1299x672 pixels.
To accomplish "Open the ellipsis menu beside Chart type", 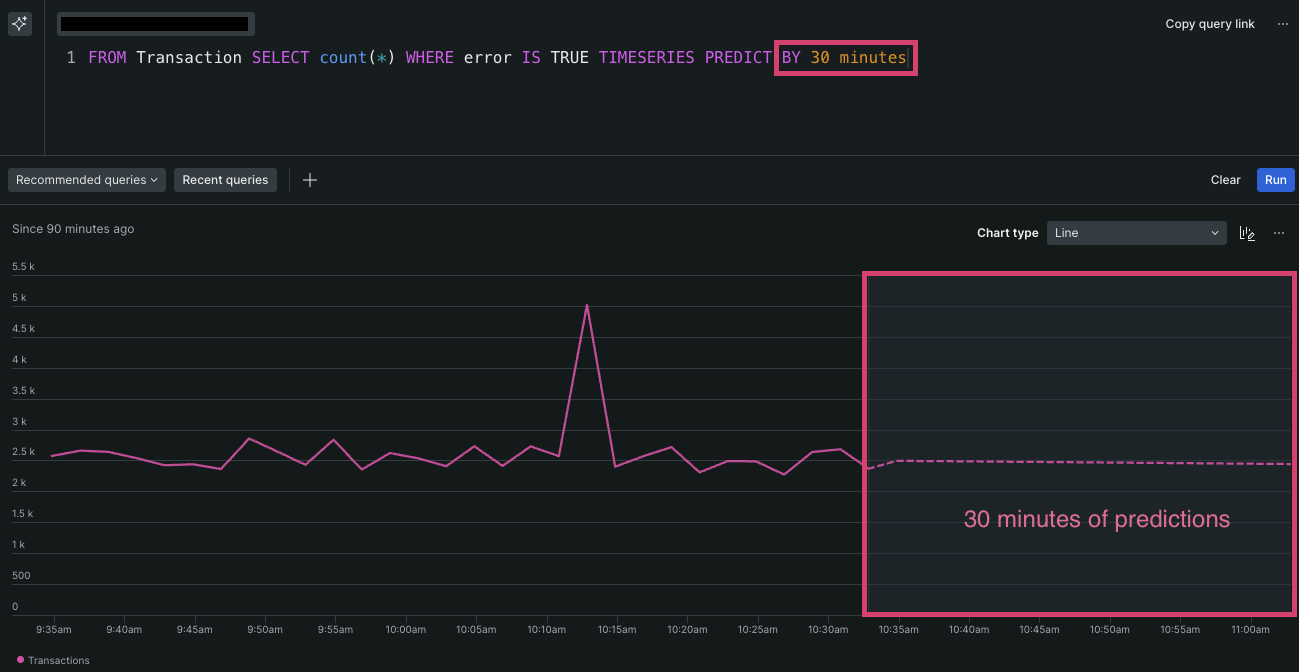I will 1279,233.
